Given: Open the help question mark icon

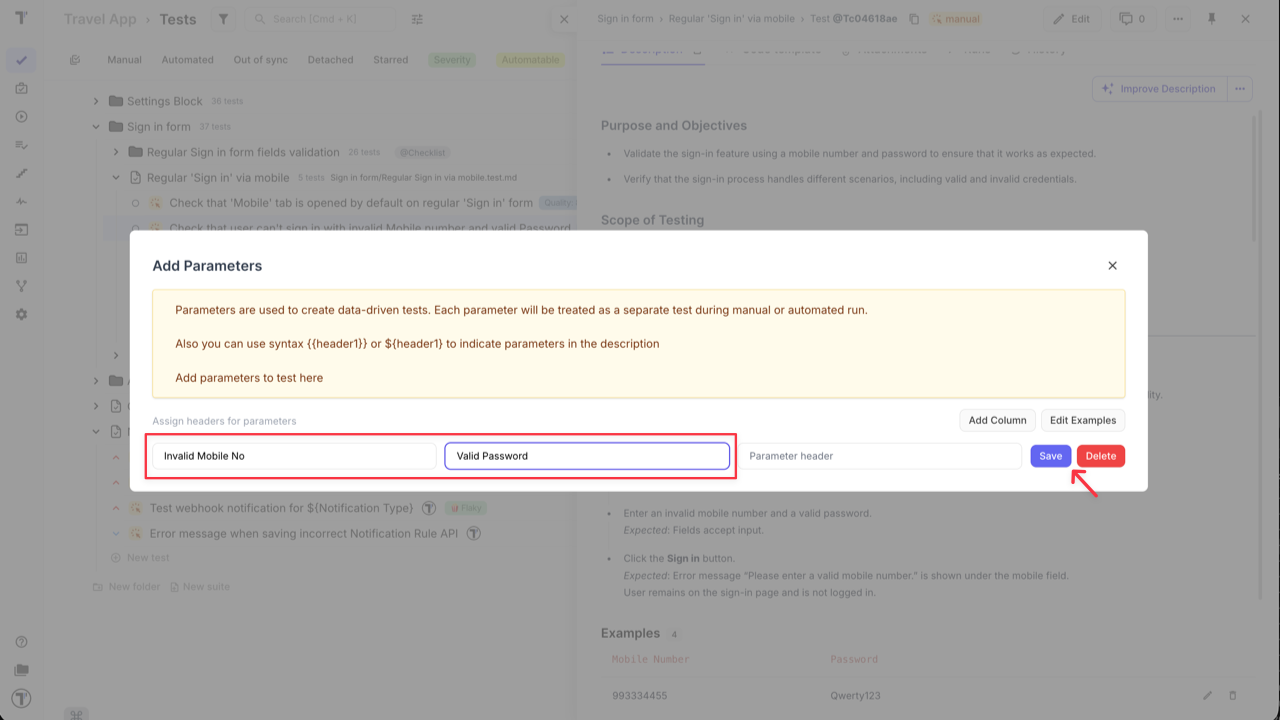Looking at the screenshot, I should (21, 643).
